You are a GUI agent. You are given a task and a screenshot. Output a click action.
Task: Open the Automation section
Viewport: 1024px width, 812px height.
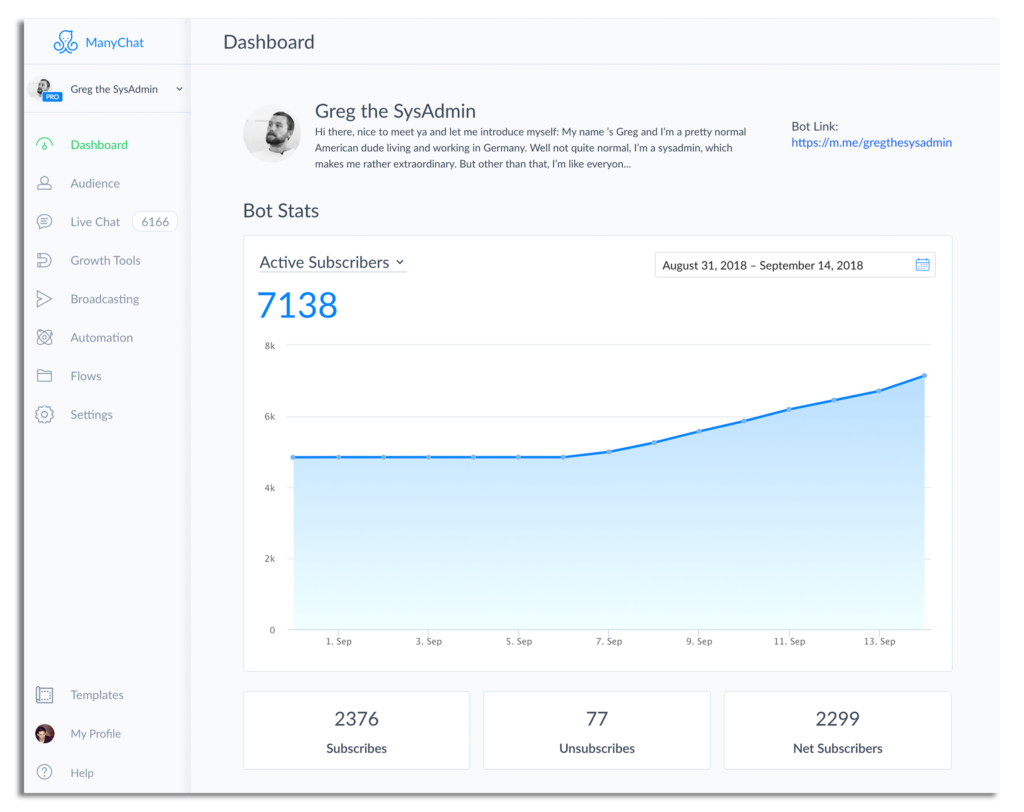[x=102, y=337]
